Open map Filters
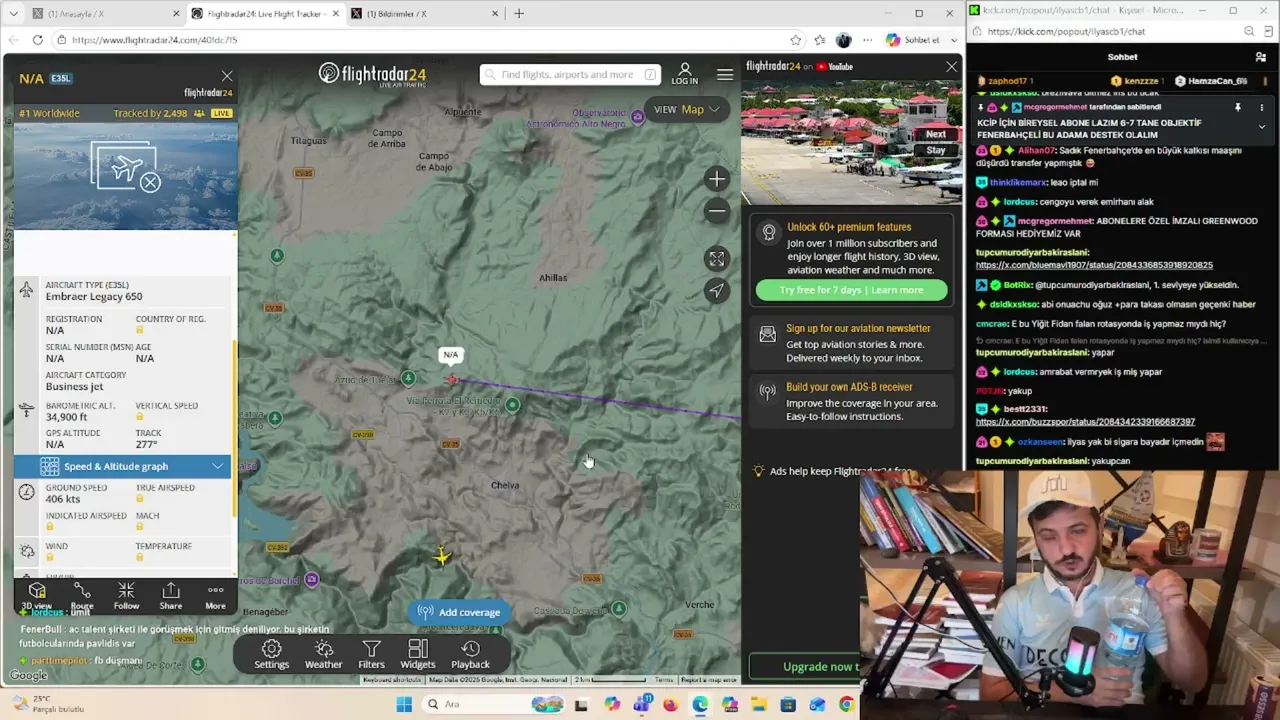 (x=371, y=655)
